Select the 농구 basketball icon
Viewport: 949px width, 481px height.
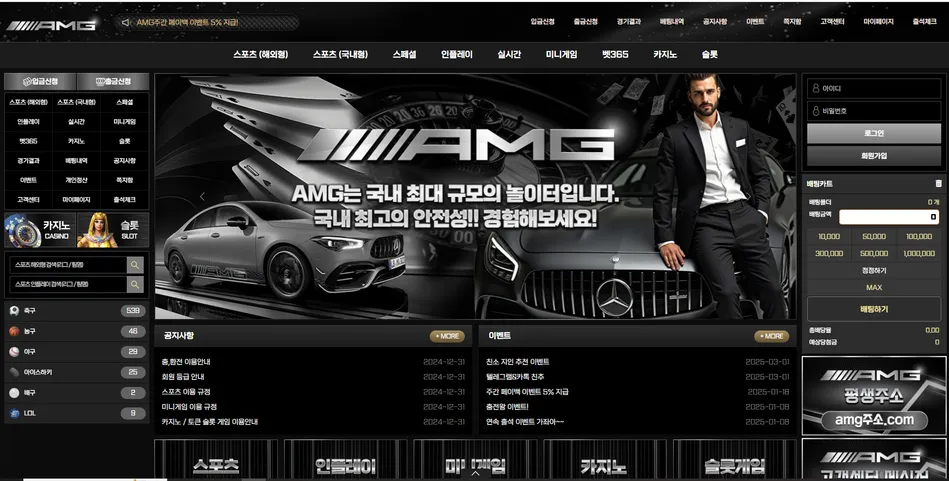(x=15, y=331)
